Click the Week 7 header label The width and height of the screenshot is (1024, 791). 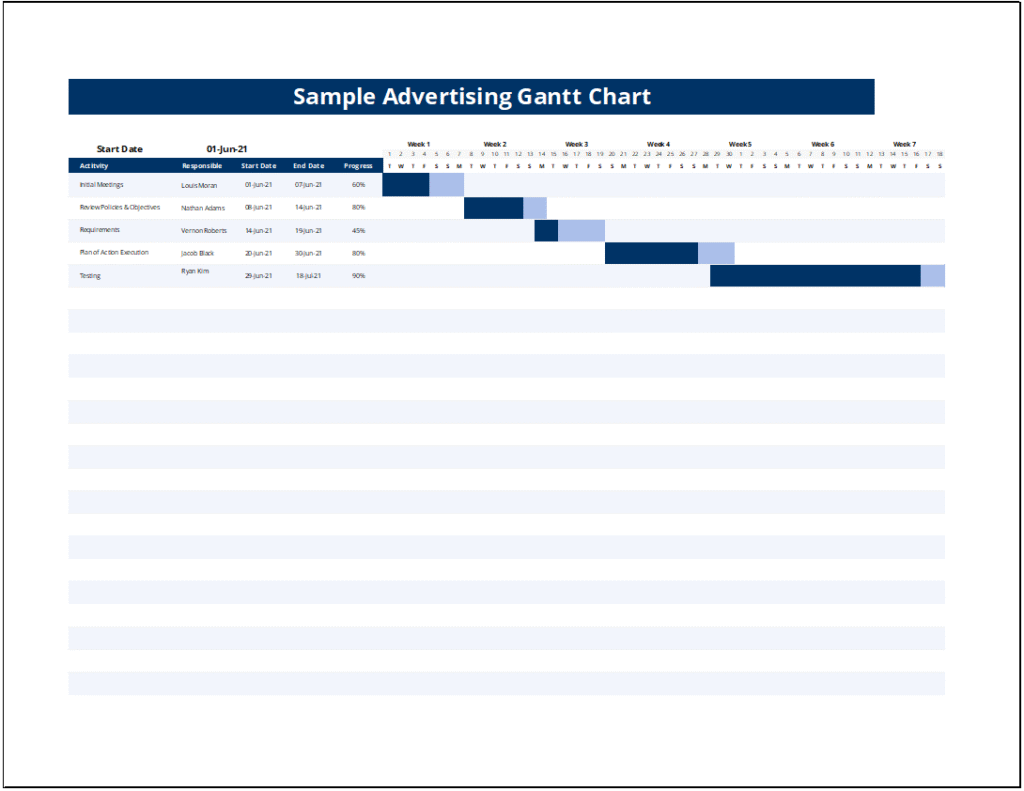(906, 143)
